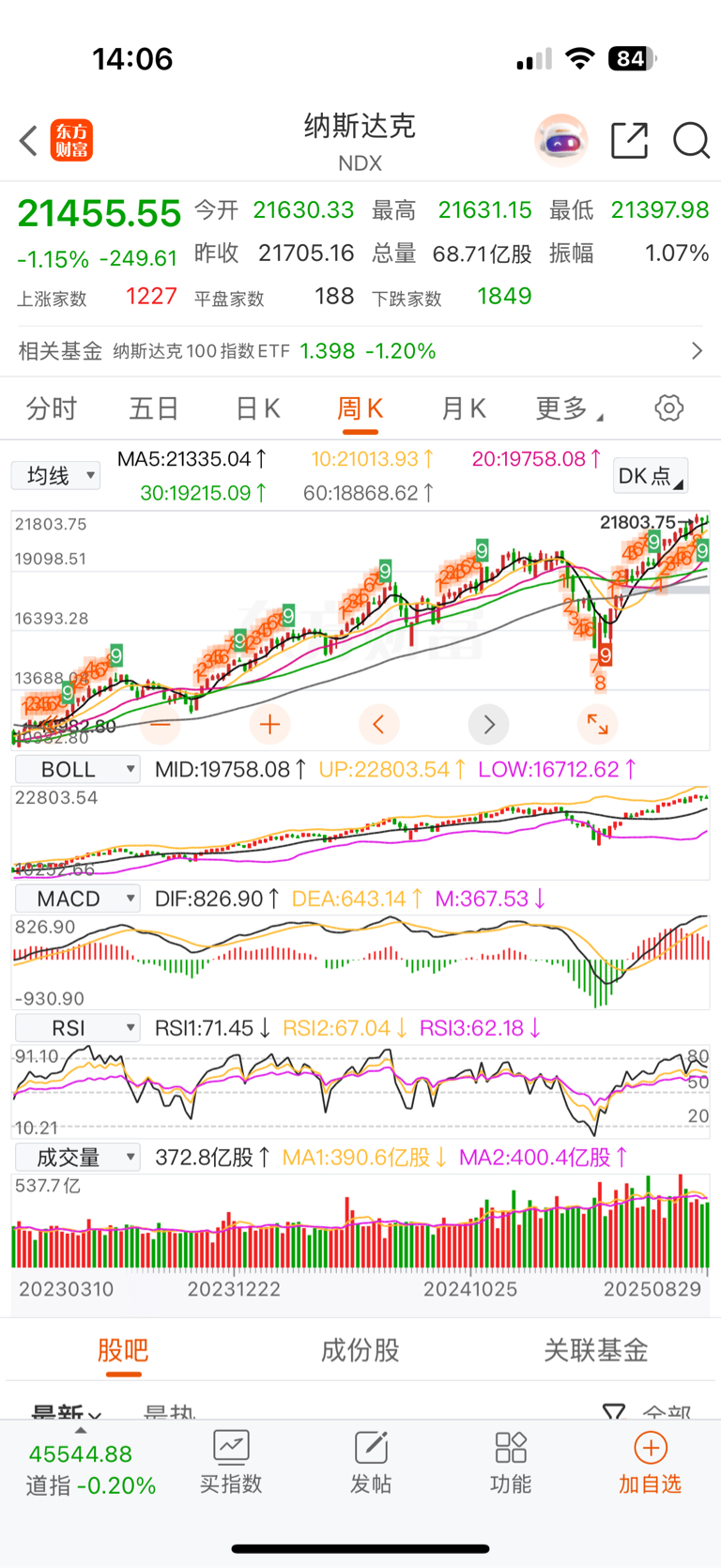Tap the 30:19215.09 MA value
721x1568 pixels.
[204, 493]
